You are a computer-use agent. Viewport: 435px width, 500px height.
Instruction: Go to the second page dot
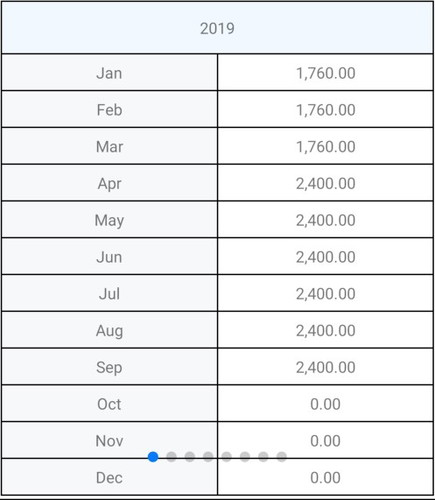tap(171, 457)
